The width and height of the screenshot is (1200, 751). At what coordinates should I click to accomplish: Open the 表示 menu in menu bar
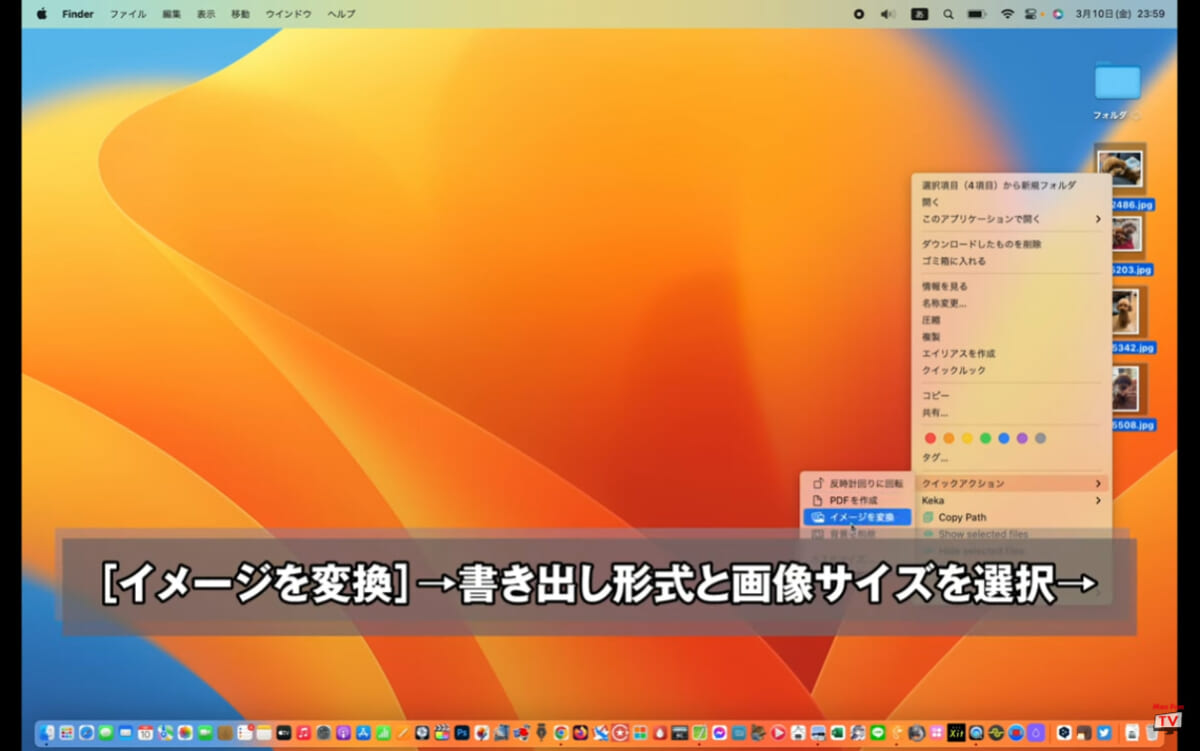click(205, 14)
